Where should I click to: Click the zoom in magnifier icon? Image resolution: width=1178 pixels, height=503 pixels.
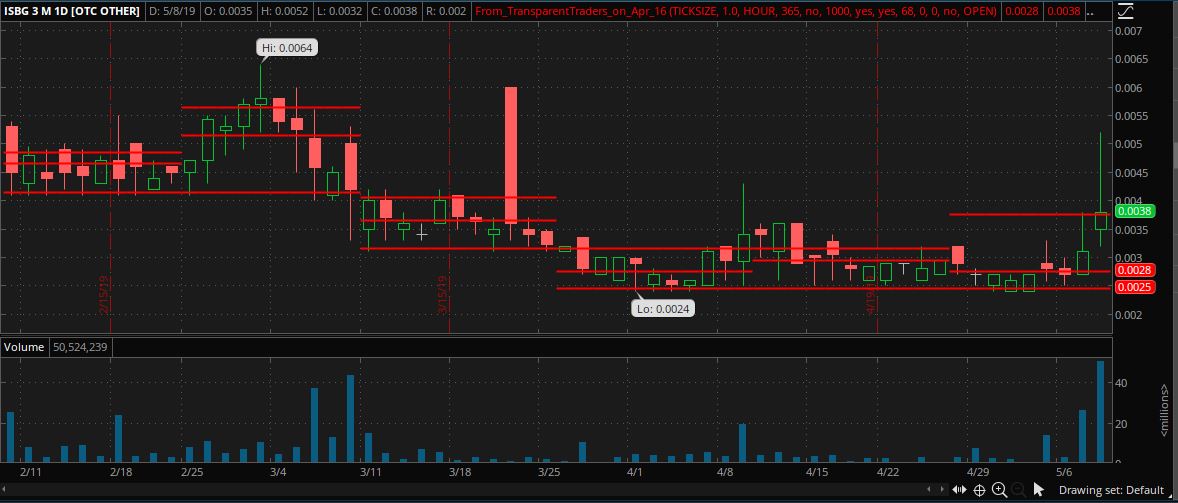999,490
